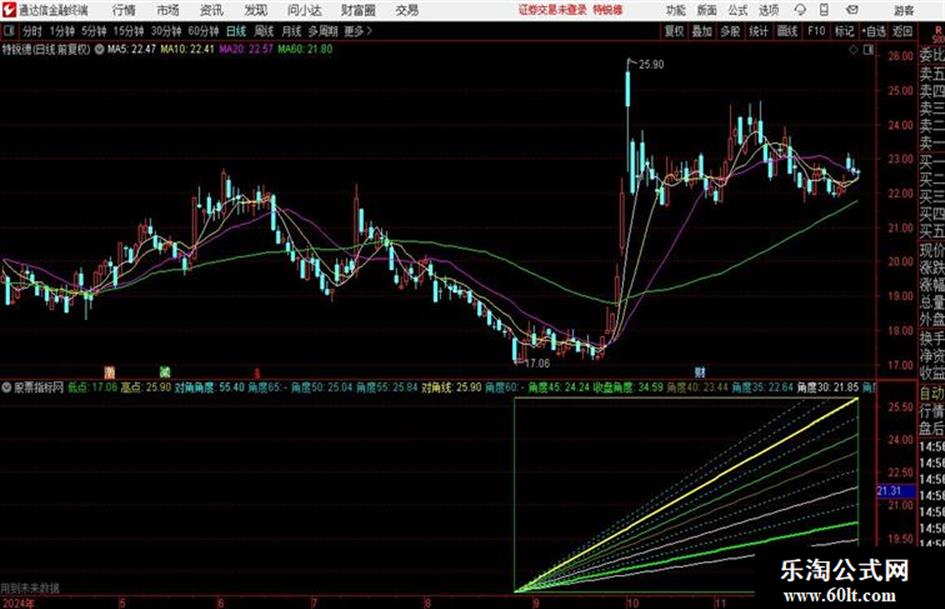Open the F10 company info button
This screenshot has height=609, width=945.
coord(816,31)
